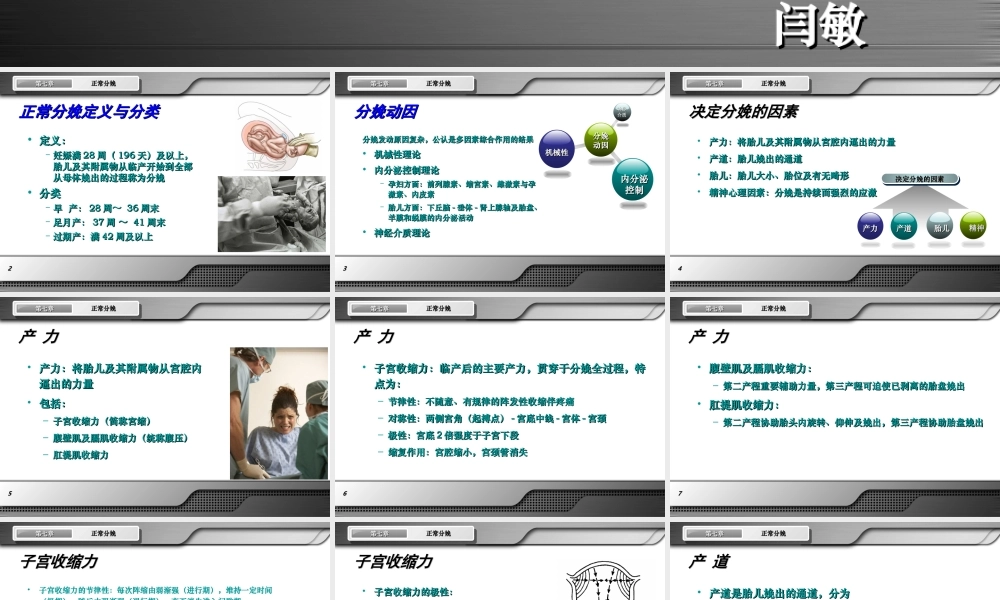Click the 内分泌控制 sphere graphic
1000x600 pixels.
633,183
